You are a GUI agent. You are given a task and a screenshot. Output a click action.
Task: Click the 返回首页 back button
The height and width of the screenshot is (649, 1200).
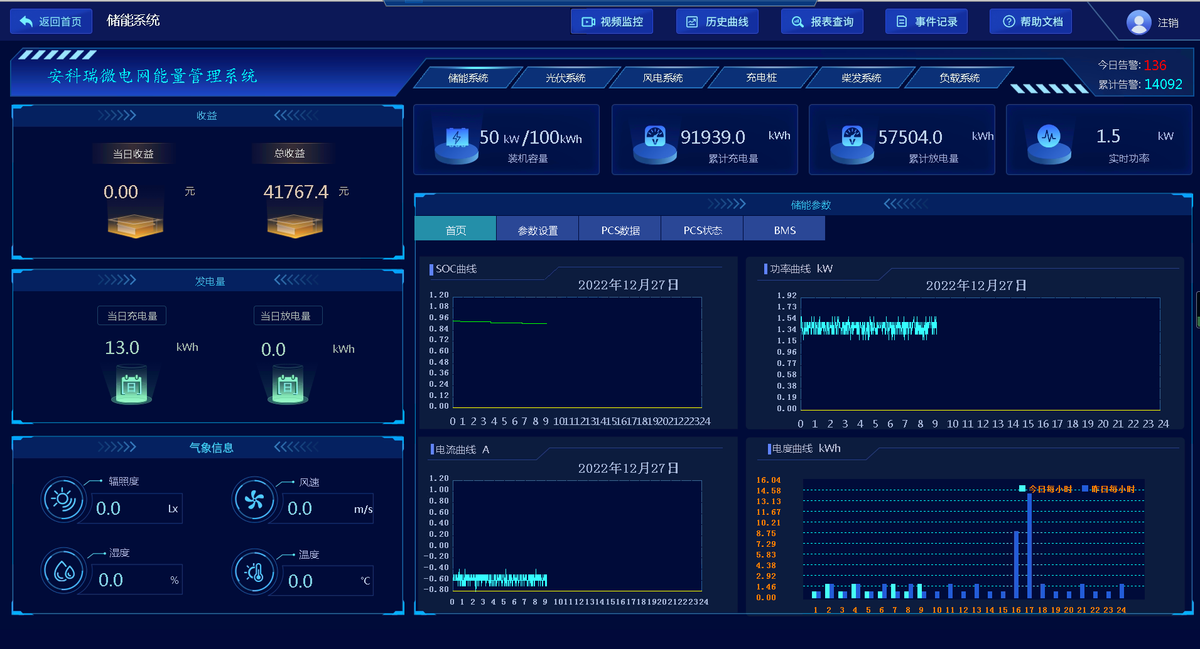click(51, 21)
